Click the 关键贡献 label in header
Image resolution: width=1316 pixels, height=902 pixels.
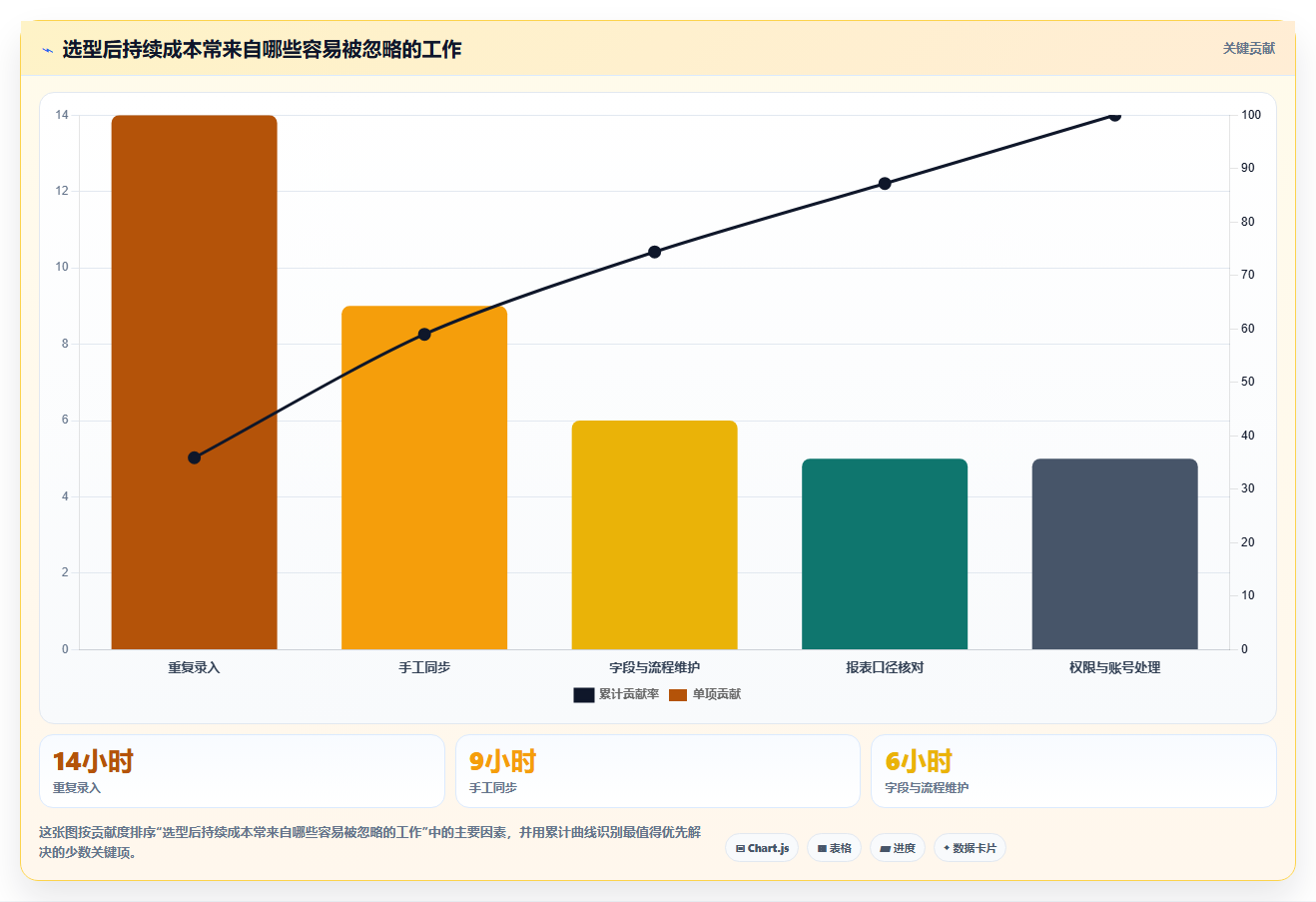[x=1249, y=48]
